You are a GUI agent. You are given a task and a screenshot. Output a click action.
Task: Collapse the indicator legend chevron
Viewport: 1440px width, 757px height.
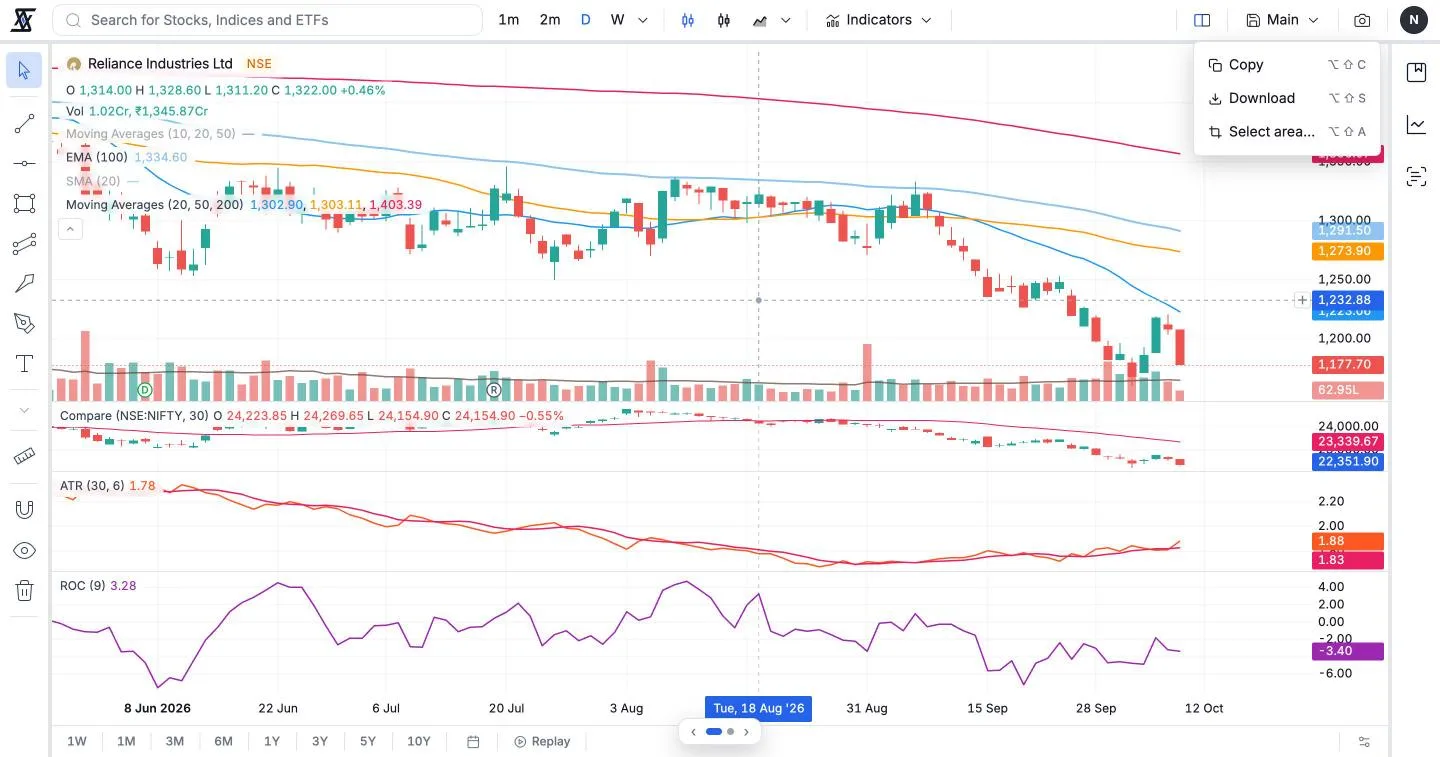[71, 229]
